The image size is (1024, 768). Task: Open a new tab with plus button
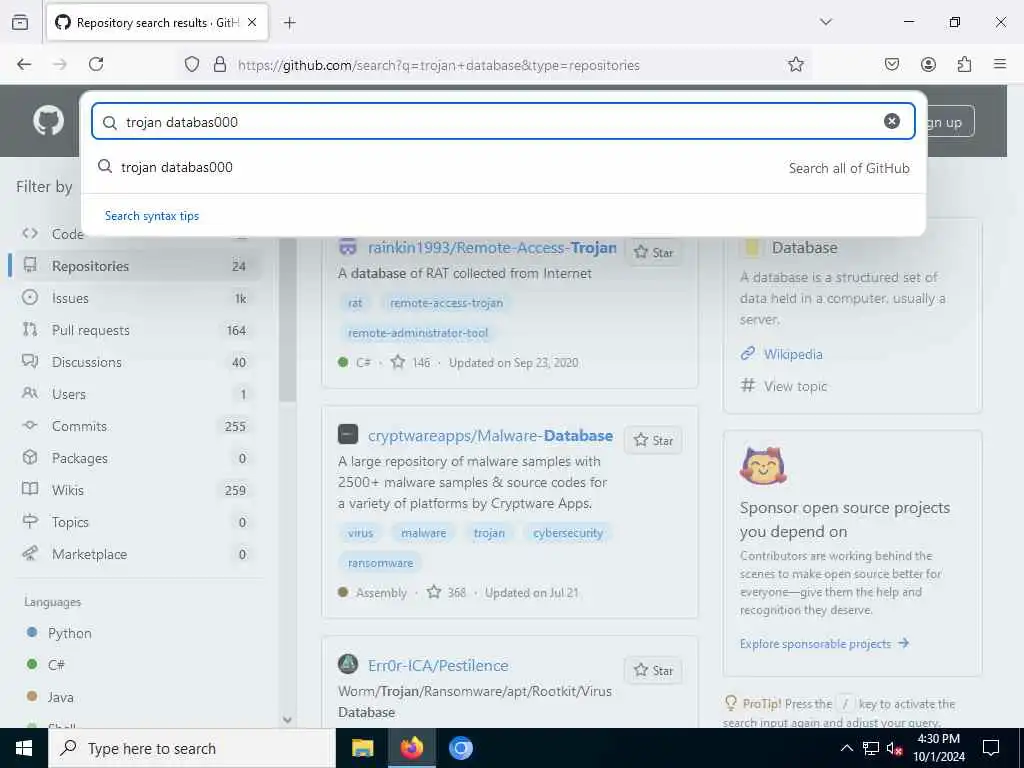coord(290,23)
